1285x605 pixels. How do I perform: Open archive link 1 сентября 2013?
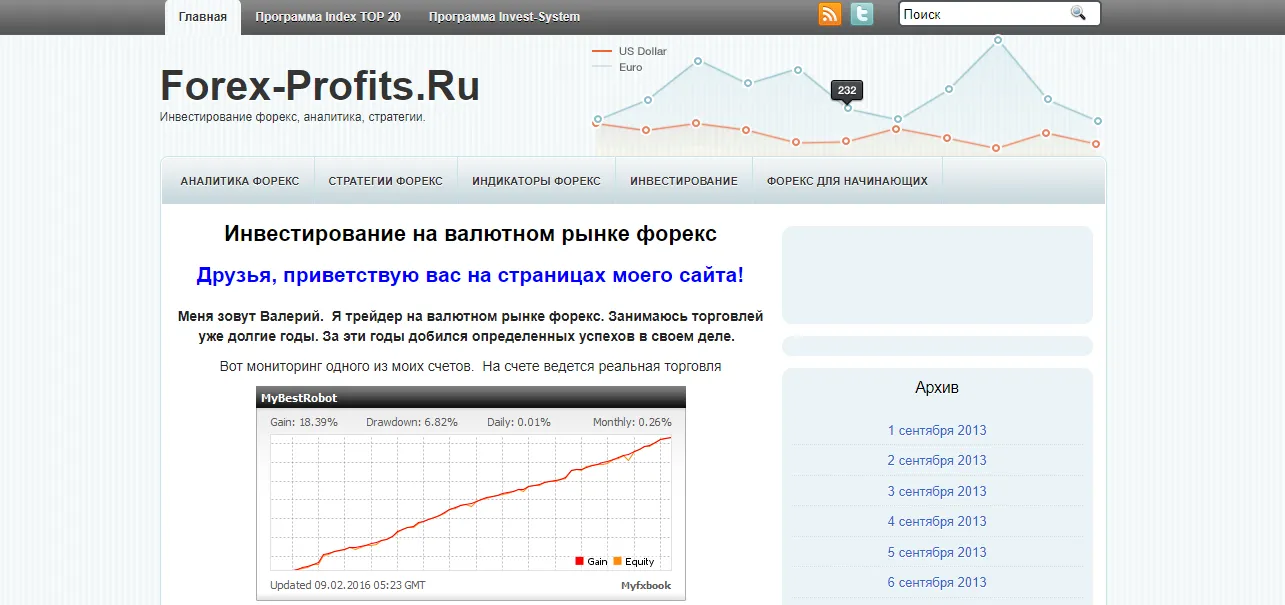click(x=937, y=430)
